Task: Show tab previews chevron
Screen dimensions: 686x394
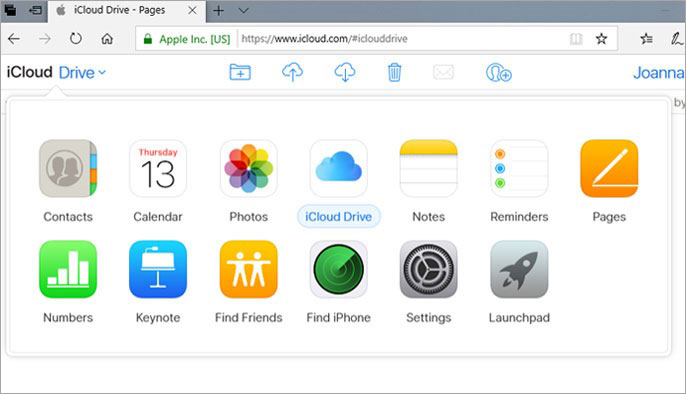Action: (244, 10)
